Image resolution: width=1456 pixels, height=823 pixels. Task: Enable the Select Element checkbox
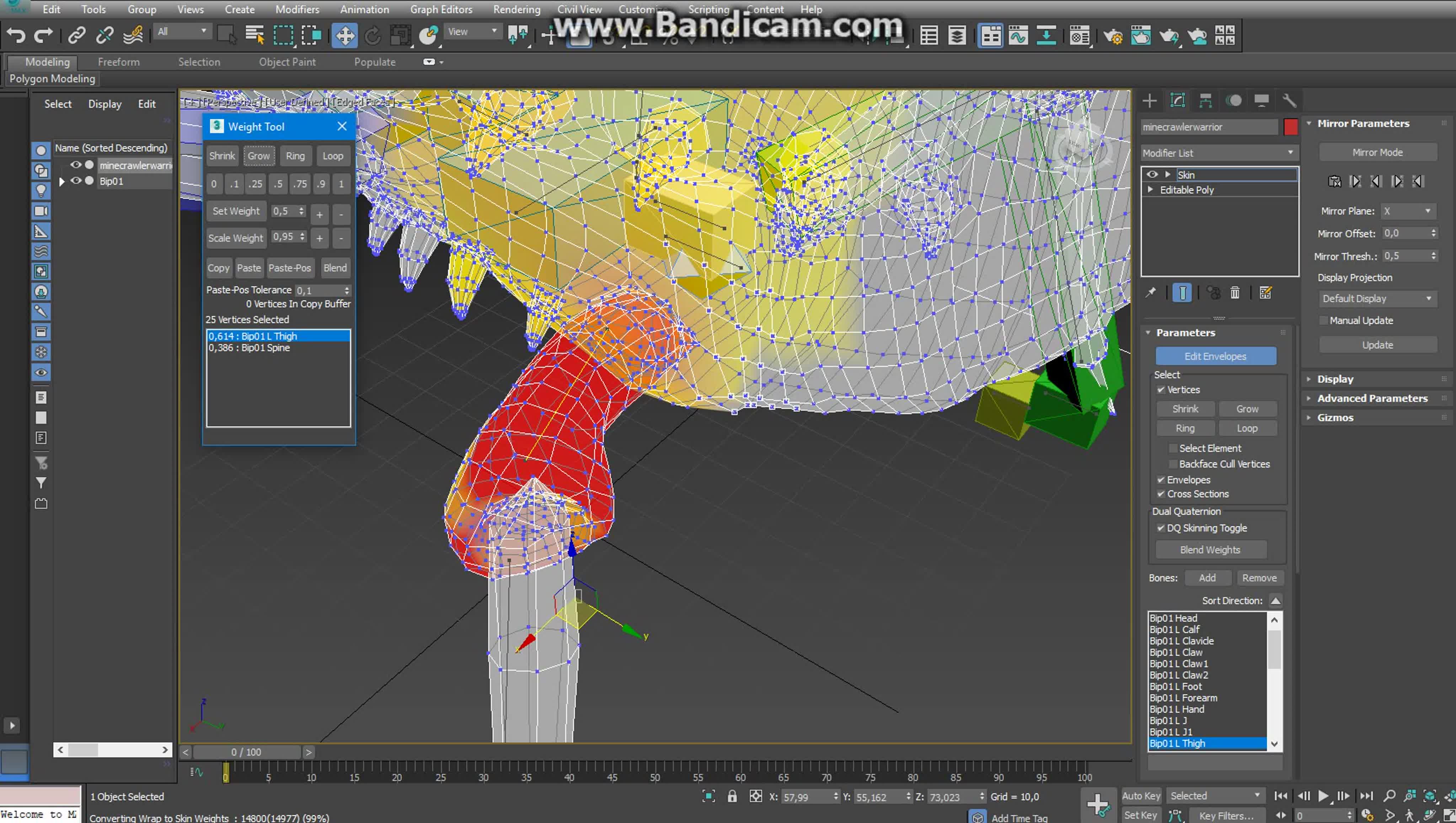coord(1173,448)
